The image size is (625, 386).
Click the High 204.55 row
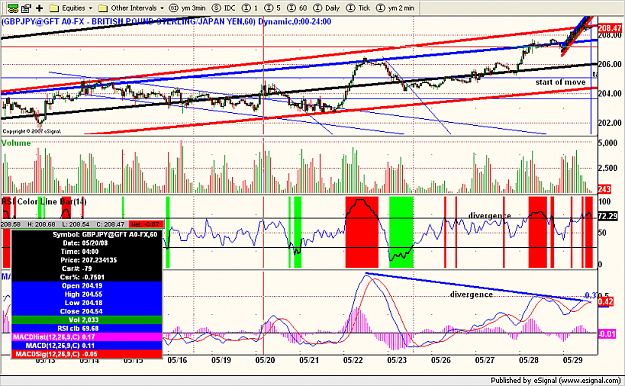click(x=87, y=294)
